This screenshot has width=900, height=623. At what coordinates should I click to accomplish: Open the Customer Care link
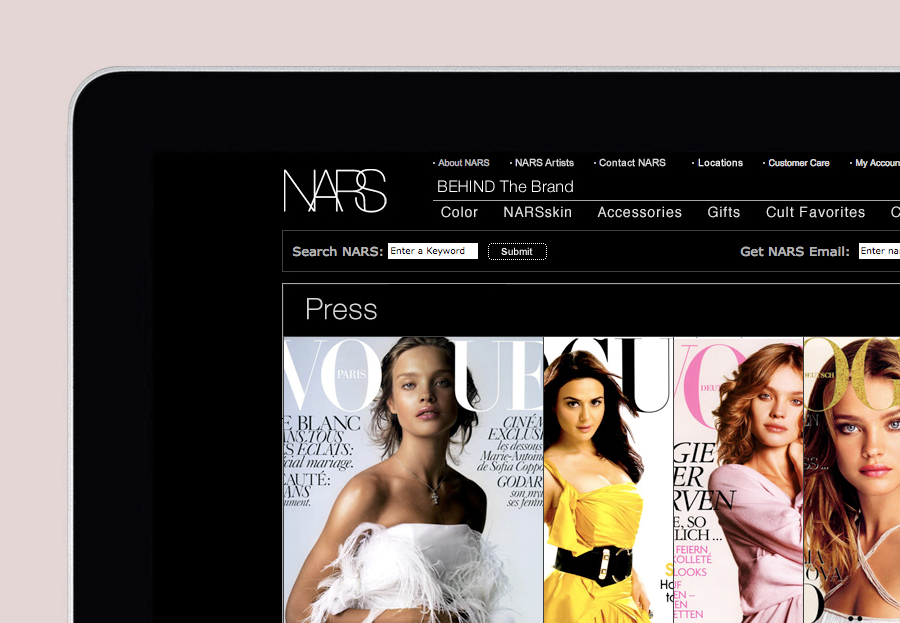(x=798, y=163)
